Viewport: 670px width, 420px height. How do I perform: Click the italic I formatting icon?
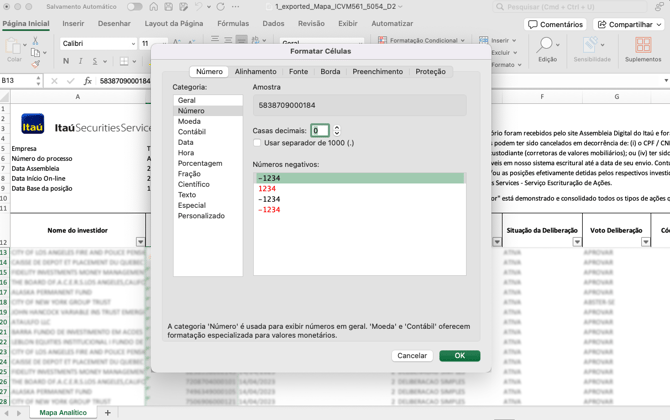click(x=80, y=62)
